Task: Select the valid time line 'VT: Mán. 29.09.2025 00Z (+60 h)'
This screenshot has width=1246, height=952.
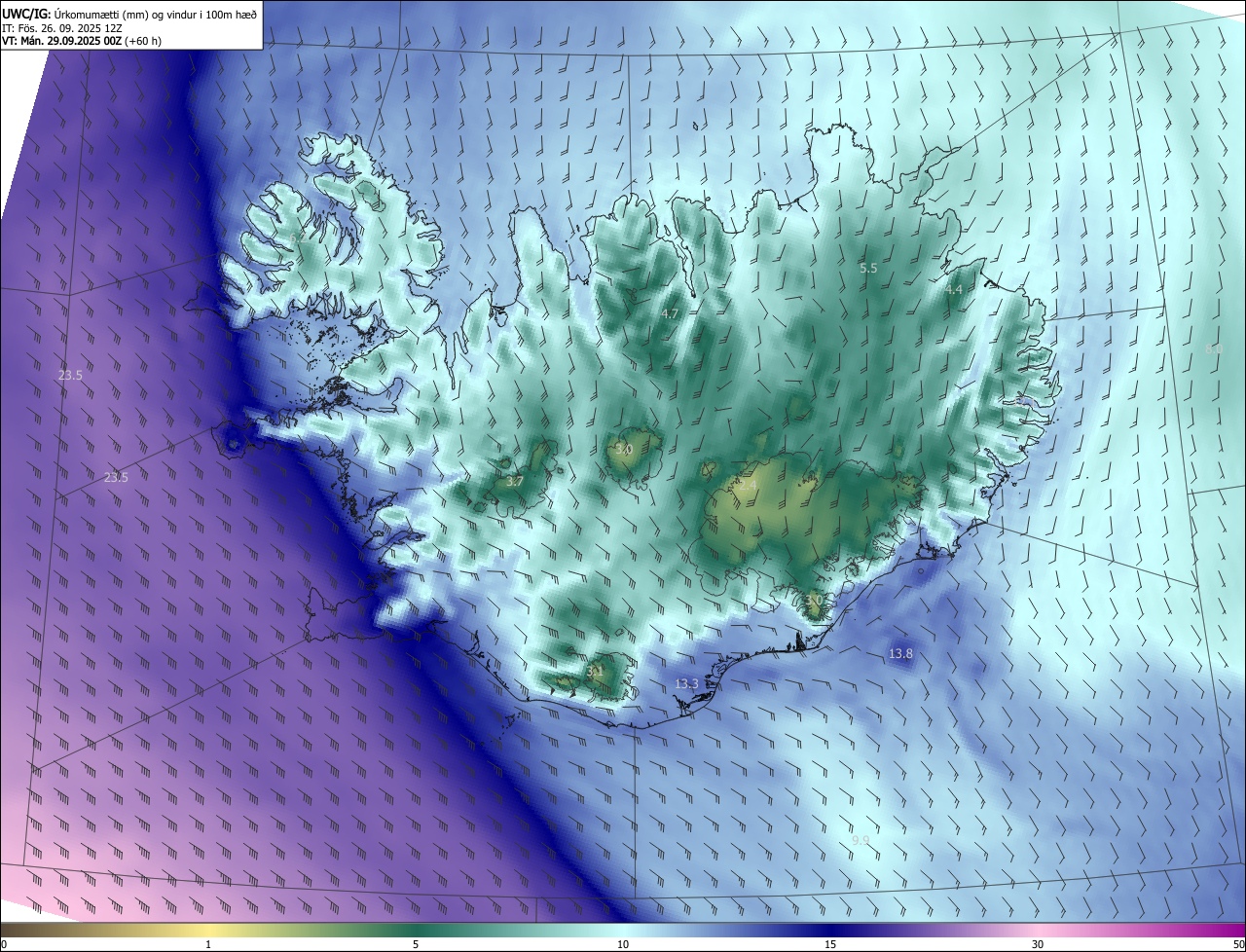Action: 82,41
